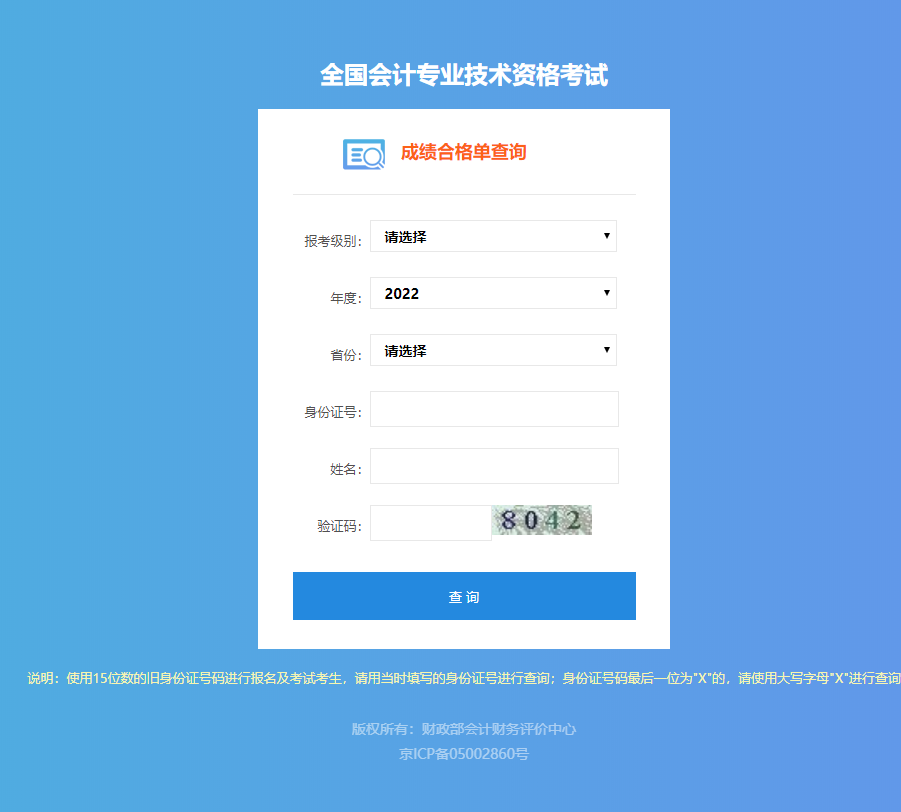Click the 报考级别 field label
Screen dimensions: 901x812
pos(331,236)
